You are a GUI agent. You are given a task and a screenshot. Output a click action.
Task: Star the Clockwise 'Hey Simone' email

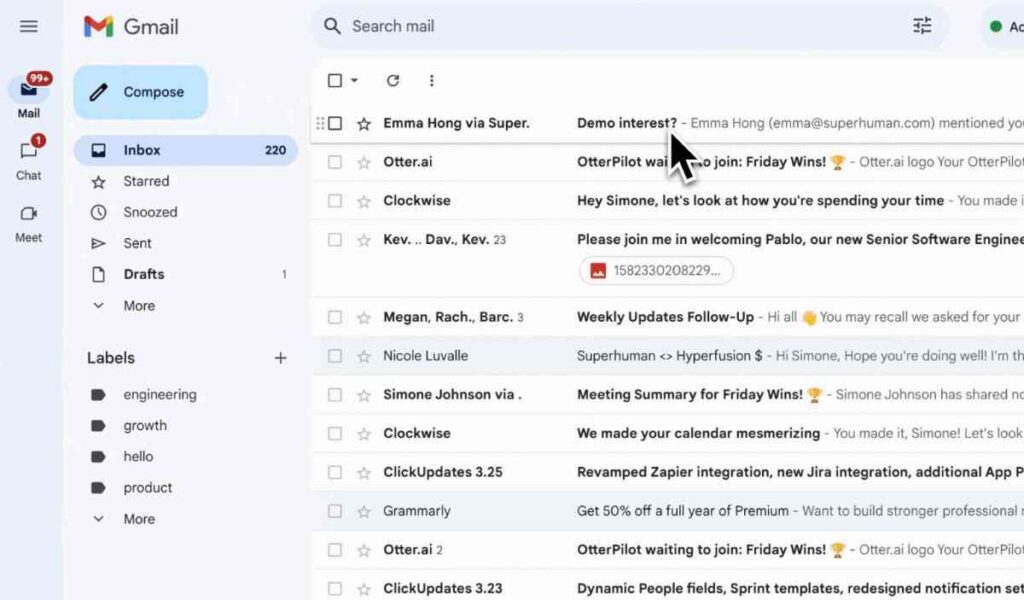coord(364,201)
